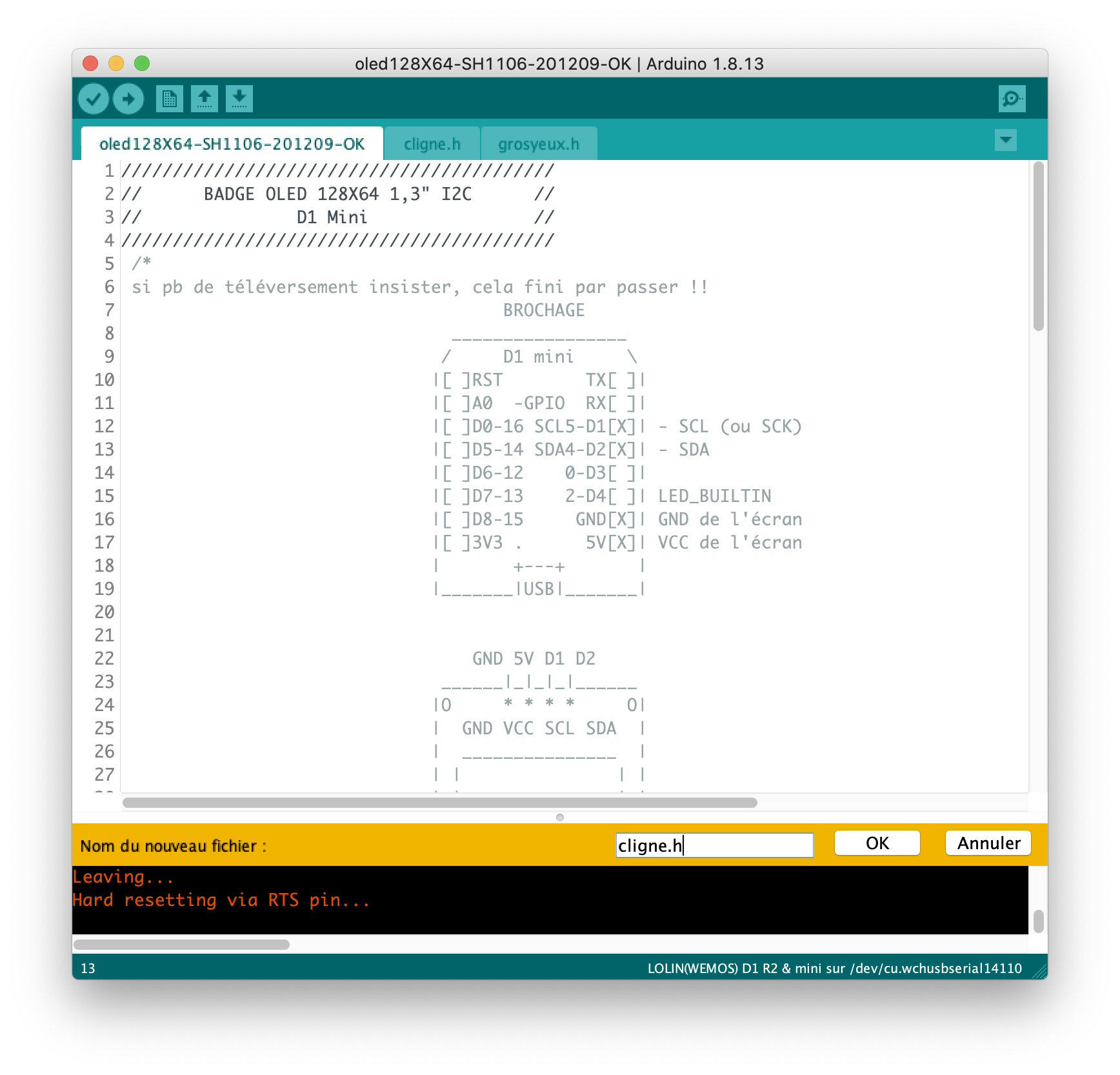Click the console horizontal scrollbar

point(182,945)
